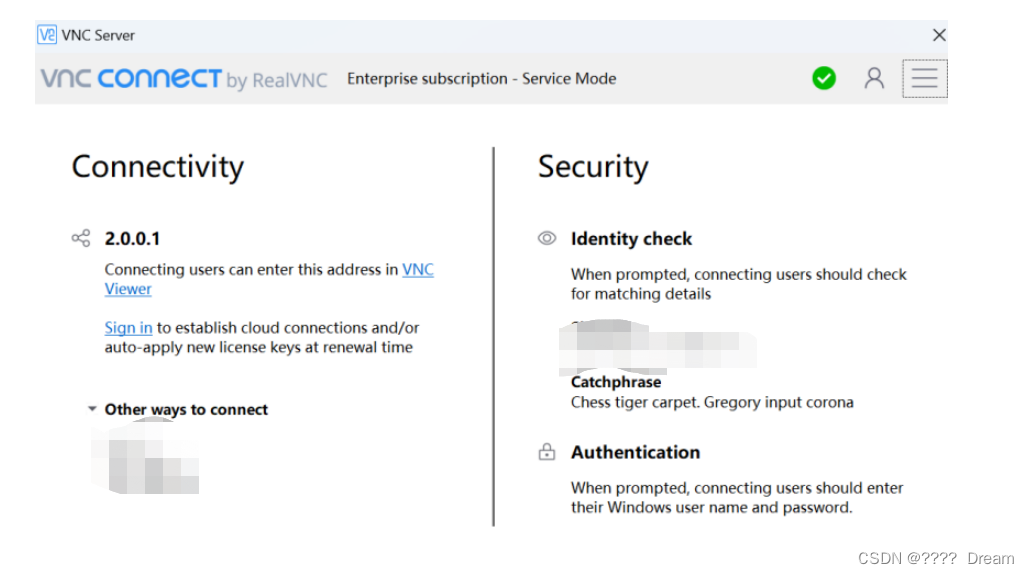
Task: Click the eye icon beside Identity check
Action: point(547,238)
